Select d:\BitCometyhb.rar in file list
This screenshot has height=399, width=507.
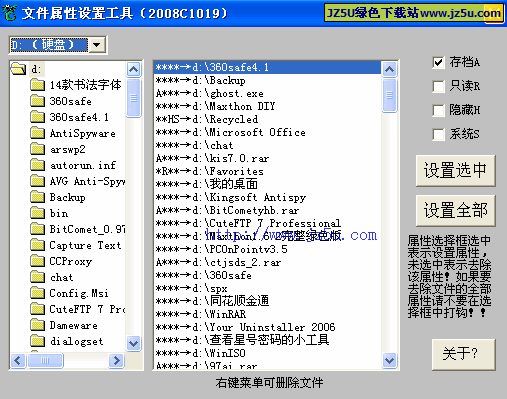click(x=267, y=210)
